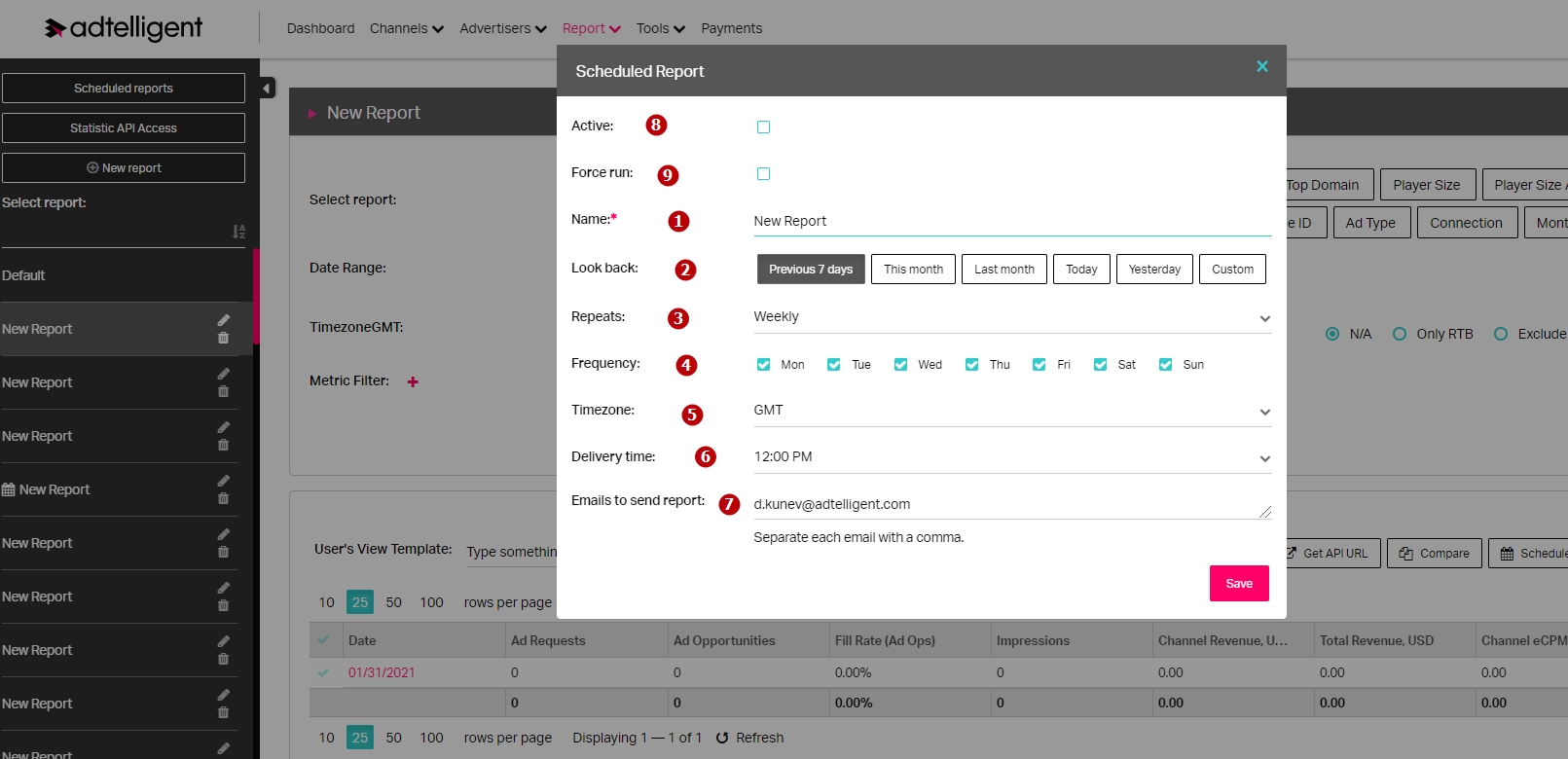1568x759 pixels.
Task: Select the N/A radio button
Action: click(x=1332, y=334)
